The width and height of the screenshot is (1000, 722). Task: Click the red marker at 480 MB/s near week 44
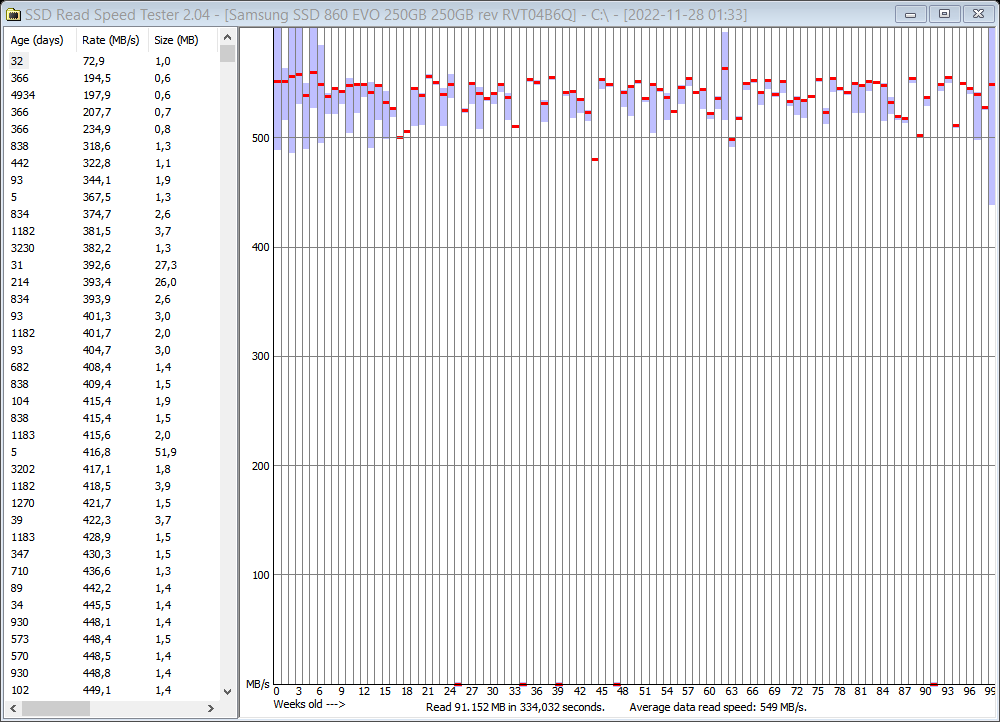(595, 159)
